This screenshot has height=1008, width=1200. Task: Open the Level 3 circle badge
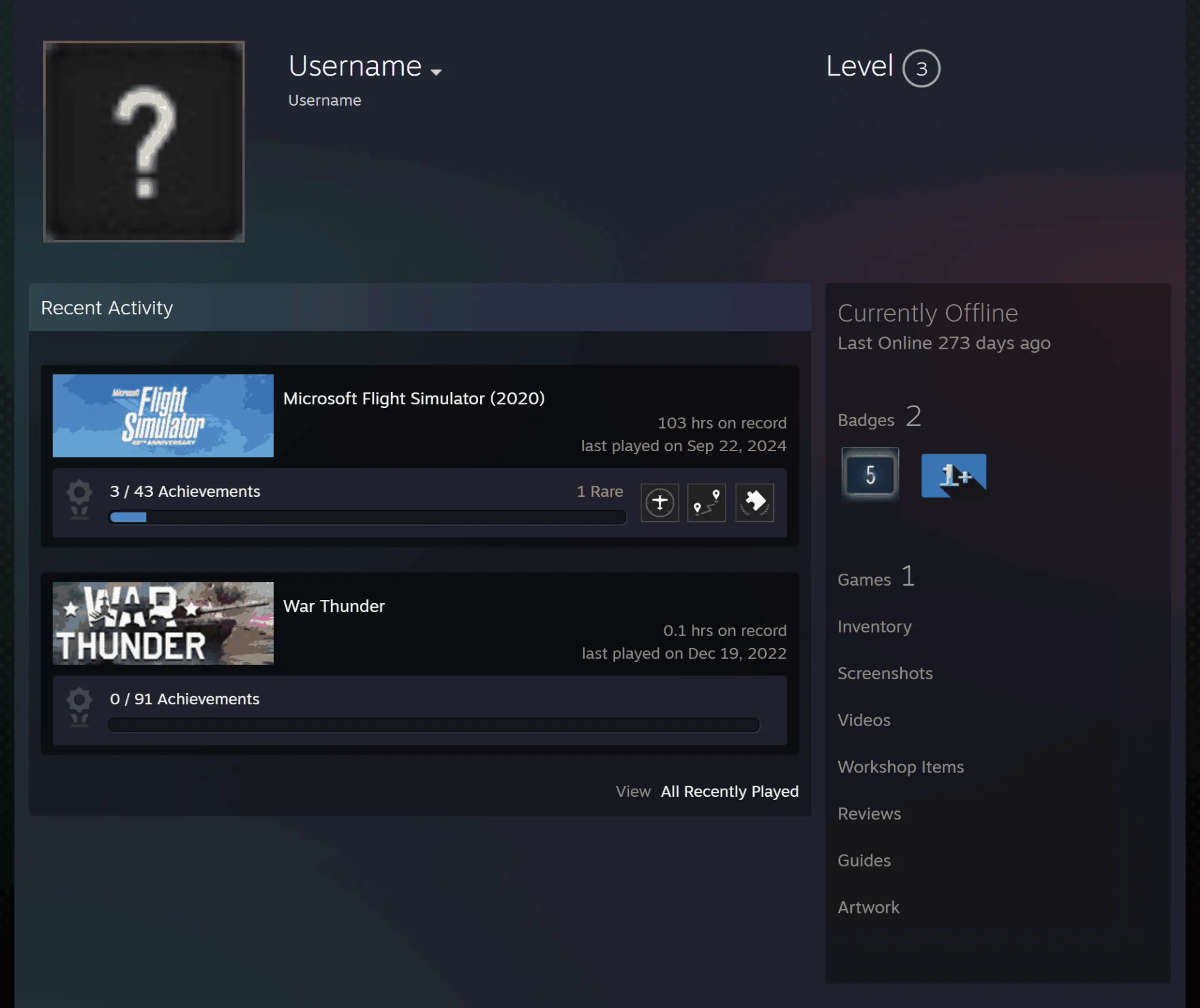(921, 68)
